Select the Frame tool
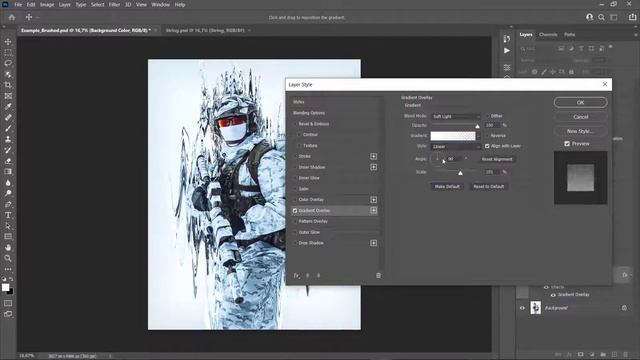The width and height of the screenshot is (640, 360). [x=8, y=96]
